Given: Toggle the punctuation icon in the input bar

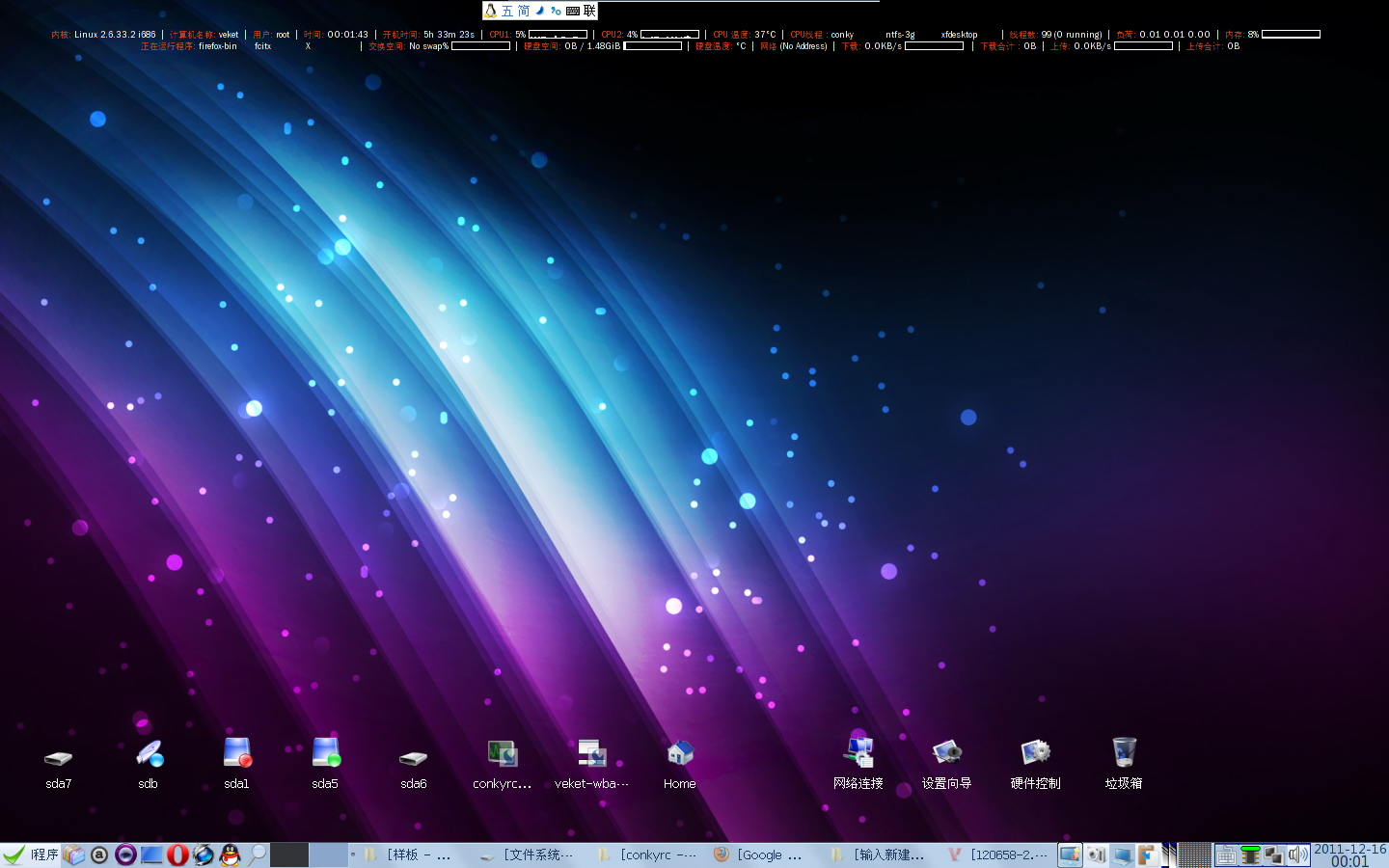Looking at the screenshot, I should tap(557, 11).
